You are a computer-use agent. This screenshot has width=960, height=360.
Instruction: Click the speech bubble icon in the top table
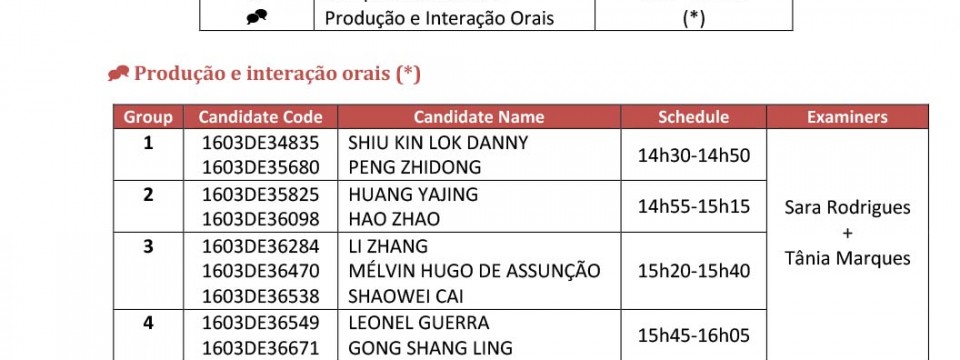point(257,18)
